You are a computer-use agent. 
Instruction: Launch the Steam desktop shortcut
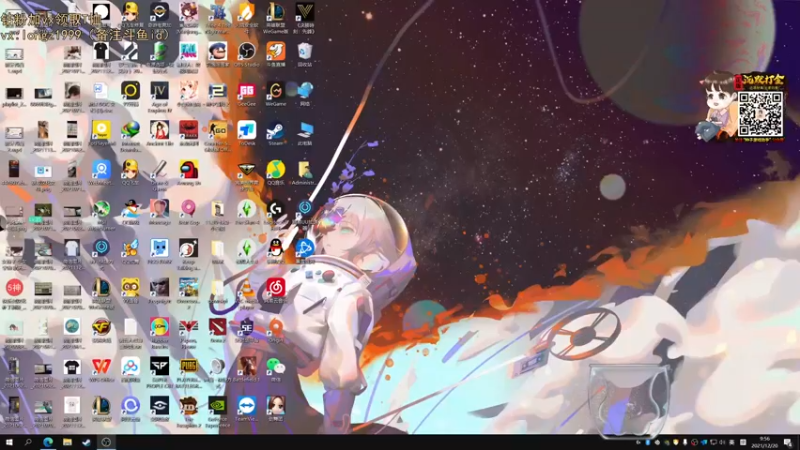point(276,134)
